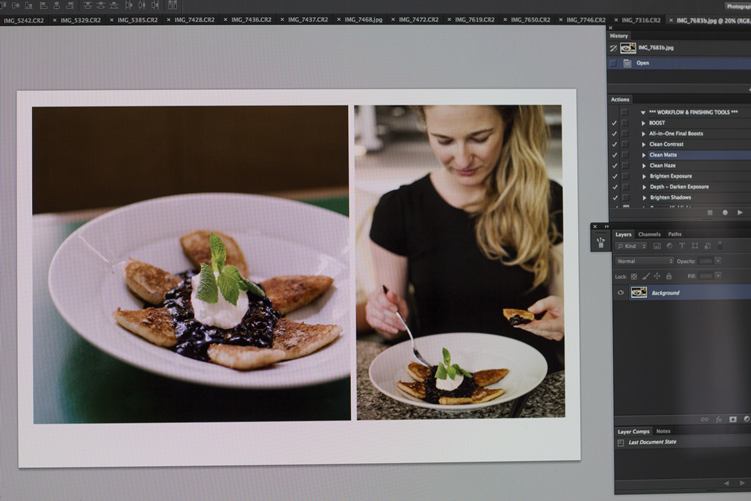Close the IMG_5329.CR2 document tab
The height and width of the screenshot is (501, 751).
[55, 21]
